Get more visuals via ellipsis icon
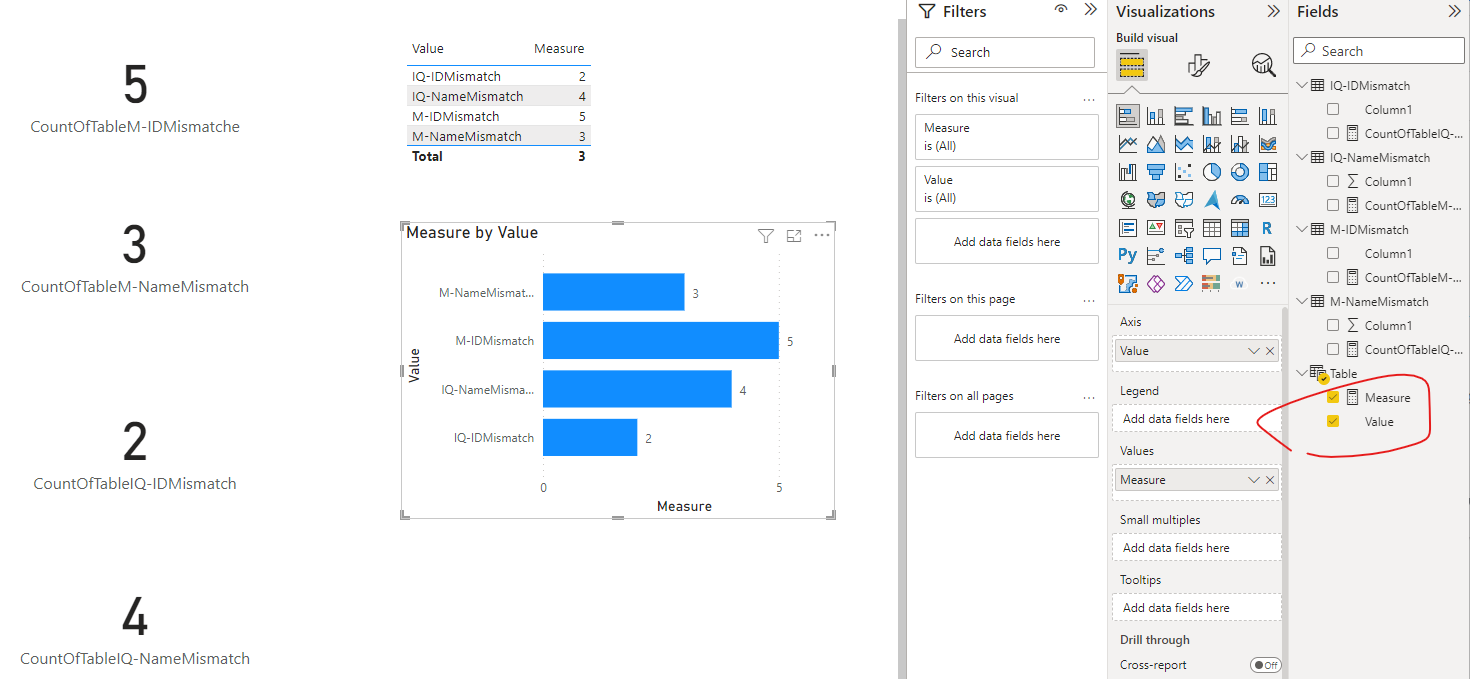 pos(1268,284)
